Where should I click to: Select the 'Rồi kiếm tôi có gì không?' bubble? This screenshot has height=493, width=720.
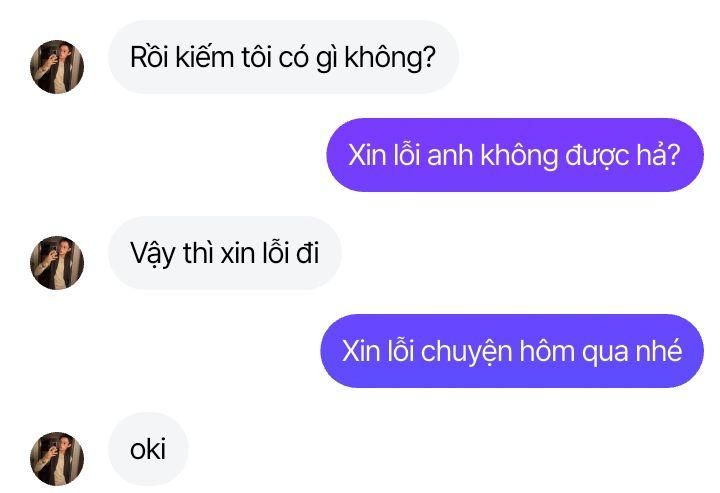point(283,57)
